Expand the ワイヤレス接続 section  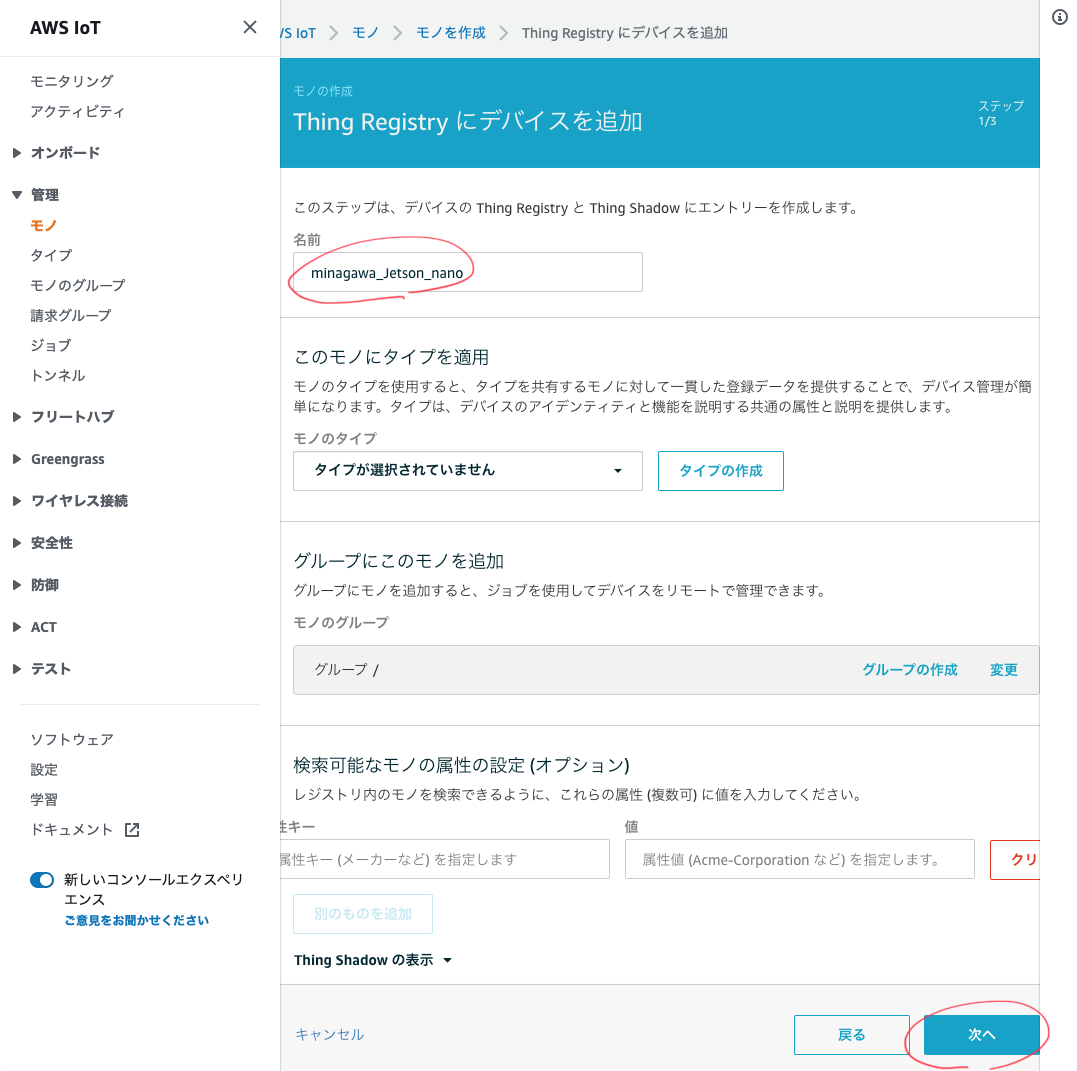click(x=16, y=501)
